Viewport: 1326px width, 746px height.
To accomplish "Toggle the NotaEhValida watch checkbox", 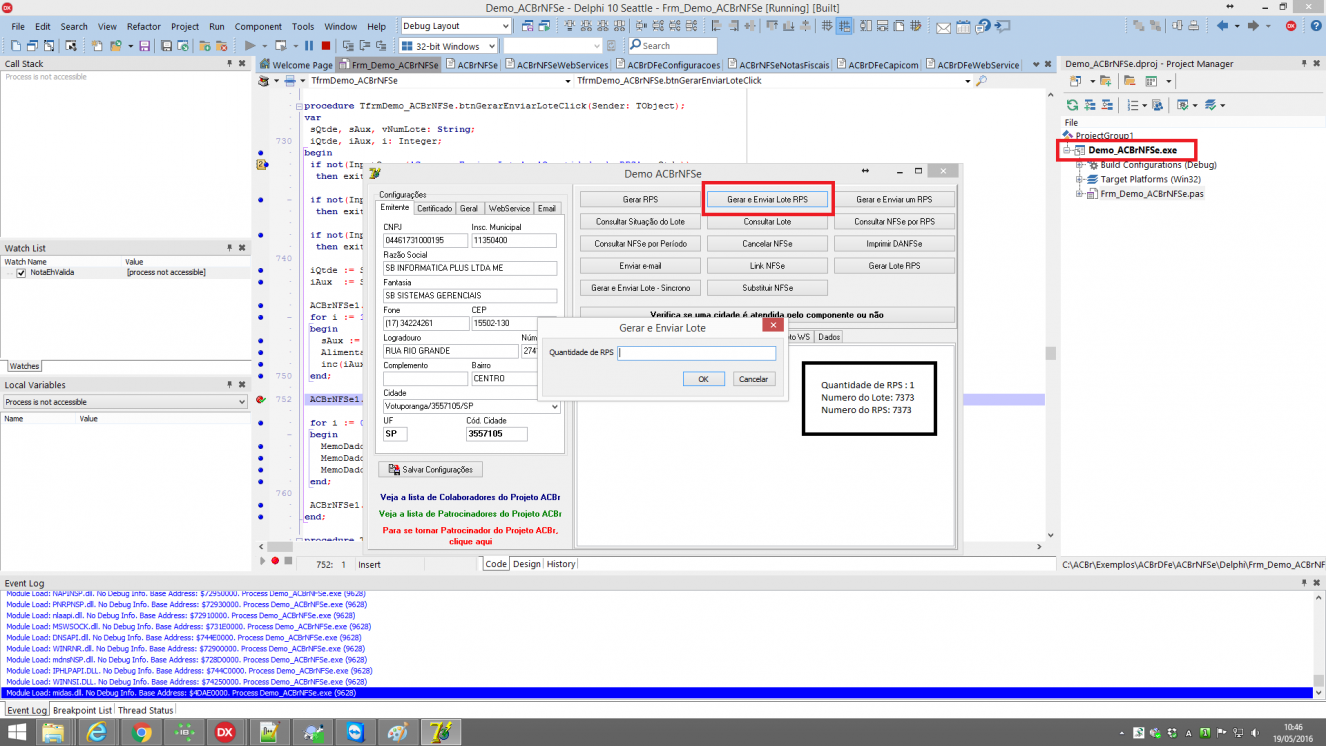I will pyautogui.click(x=21, y=272).
